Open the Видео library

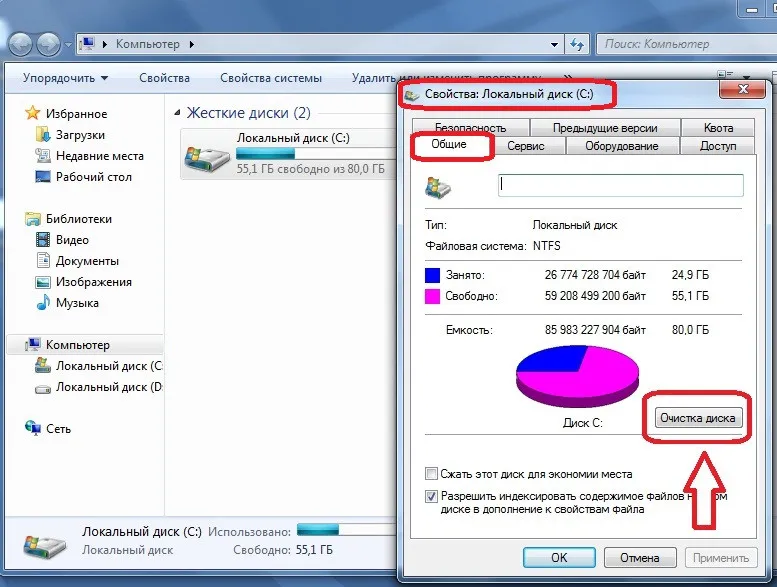tap(72, 240)
